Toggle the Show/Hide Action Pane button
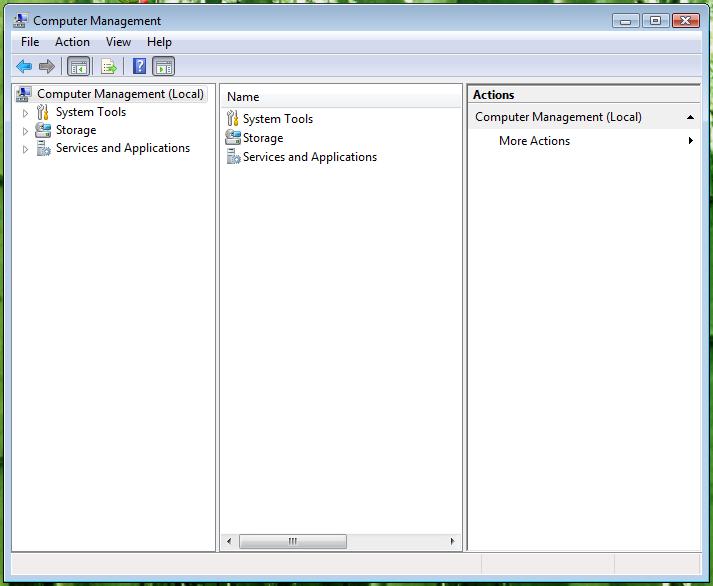Screen dimensions: 713x586 coord(164,67)
